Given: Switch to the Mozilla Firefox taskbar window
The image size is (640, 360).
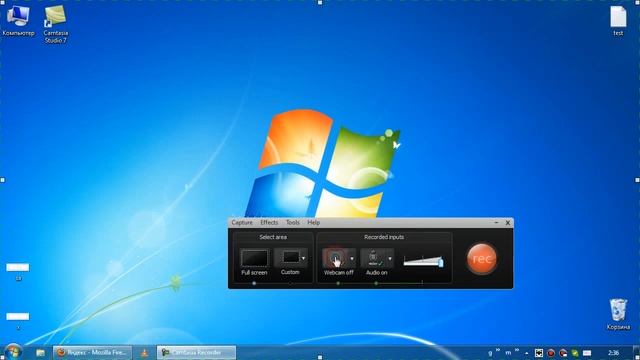Looking at the screenshot, I should coord(93,353).
